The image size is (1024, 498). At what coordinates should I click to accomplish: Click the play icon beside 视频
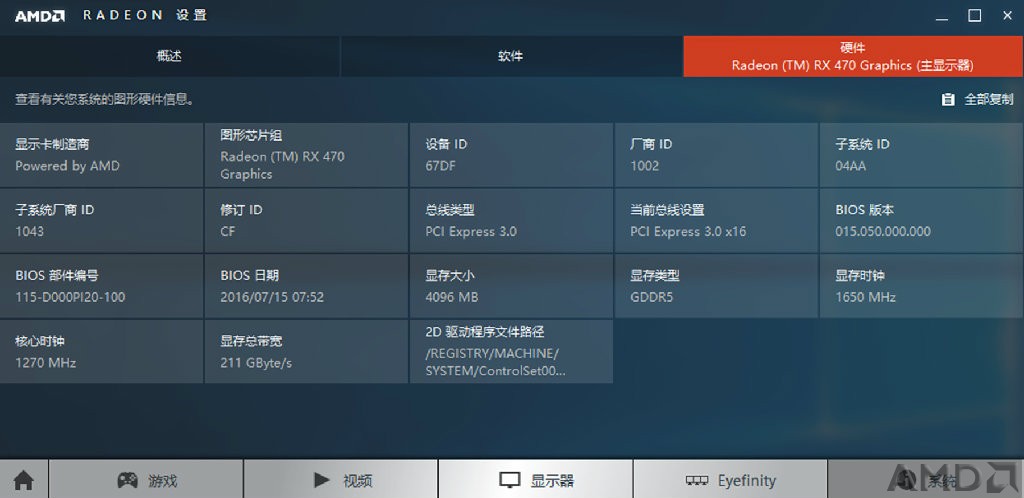(321, 480)
